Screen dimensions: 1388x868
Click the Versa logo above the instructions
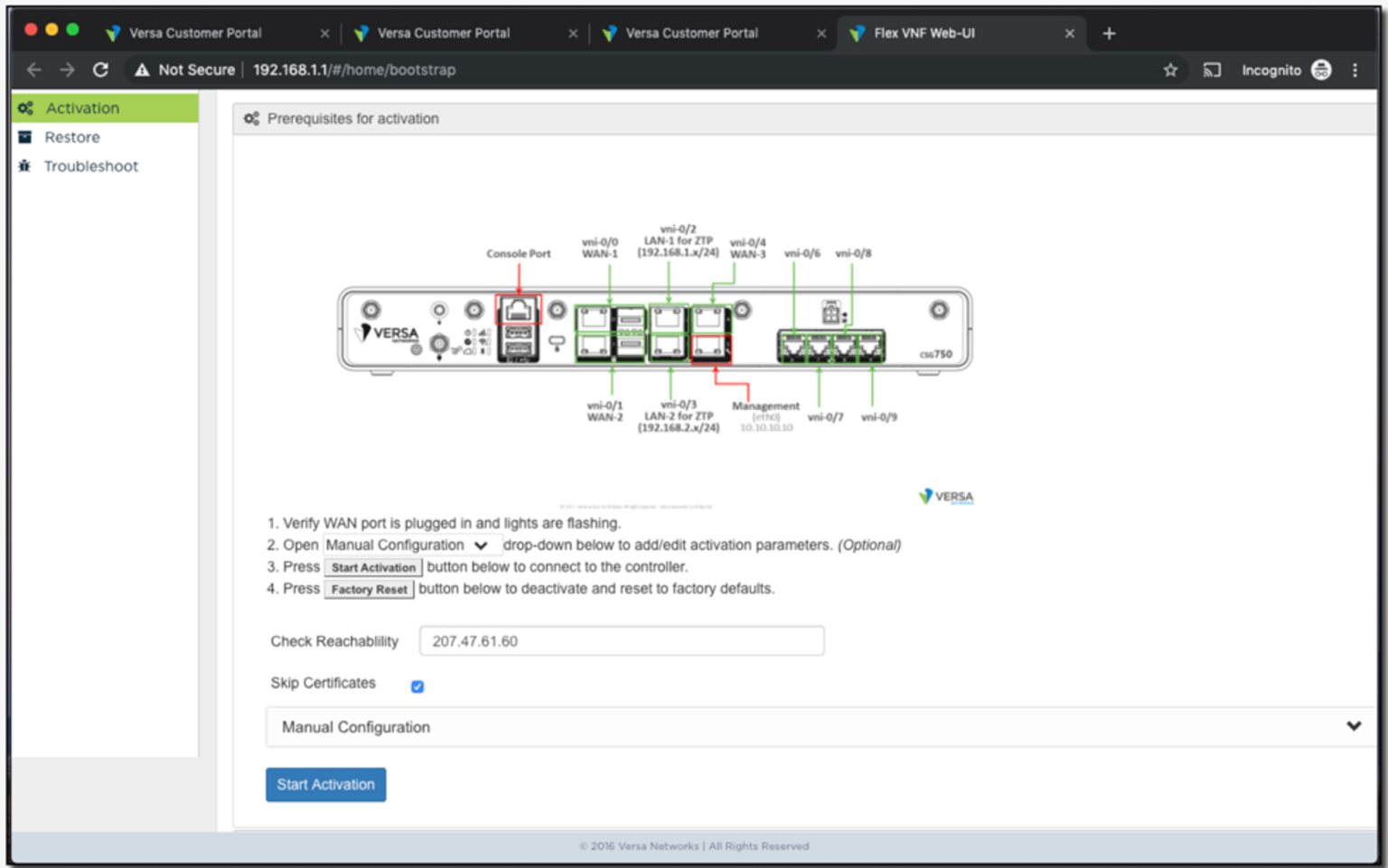[945, 496]
